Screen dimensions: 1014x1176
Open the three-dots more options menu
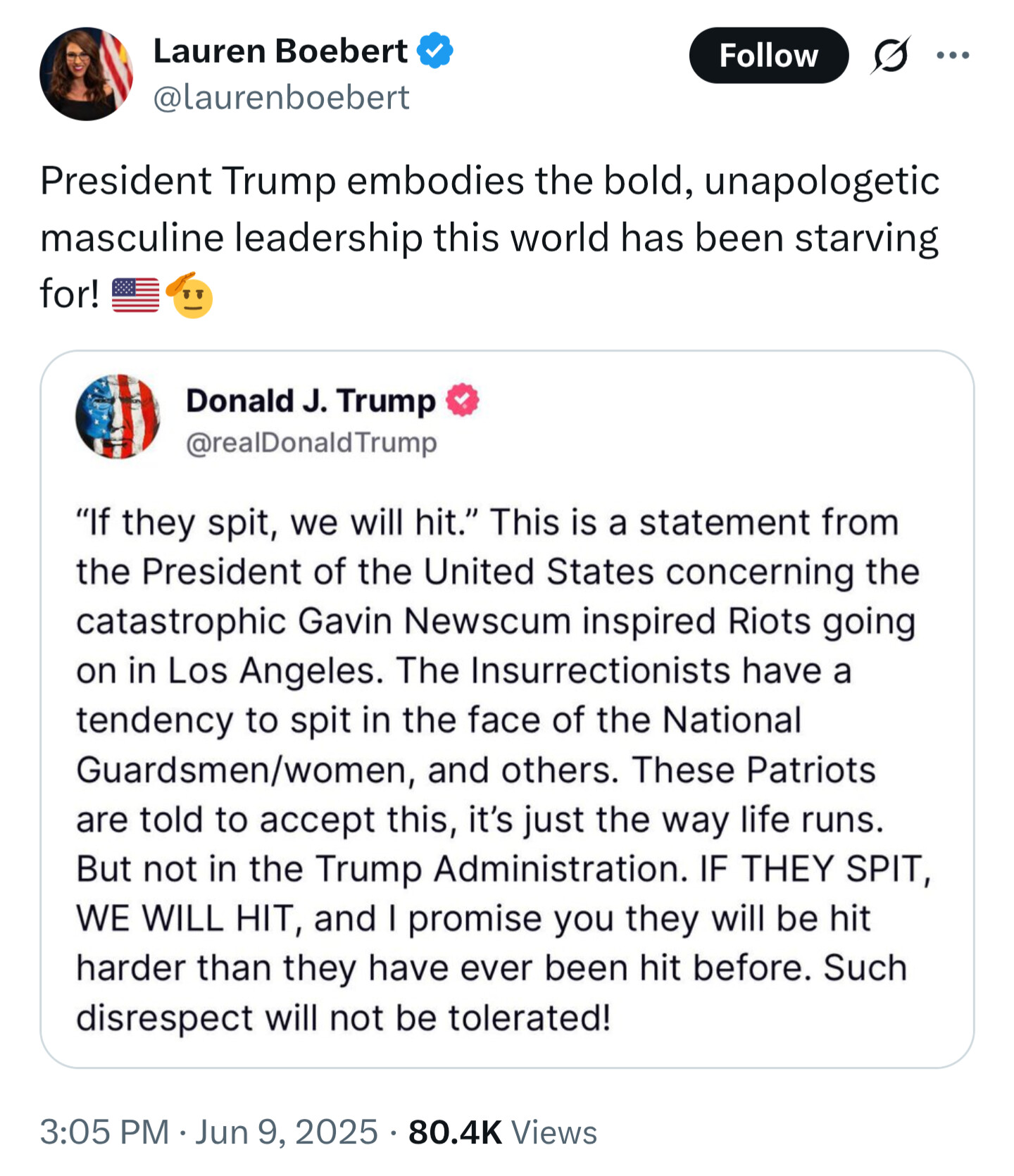click(x=953, y=55)
